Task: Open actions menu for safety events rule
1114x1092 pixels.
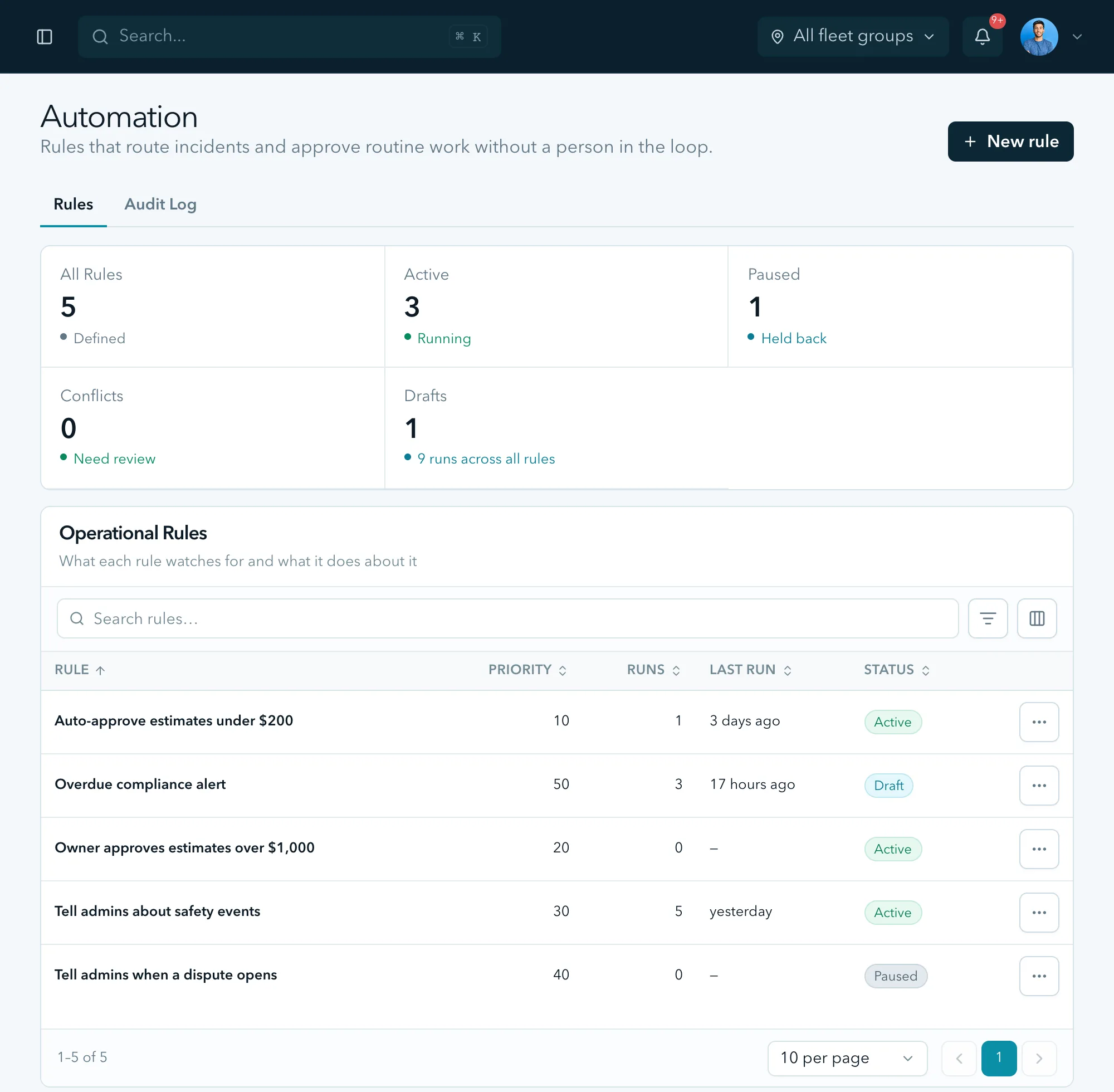Action: 1039,913
